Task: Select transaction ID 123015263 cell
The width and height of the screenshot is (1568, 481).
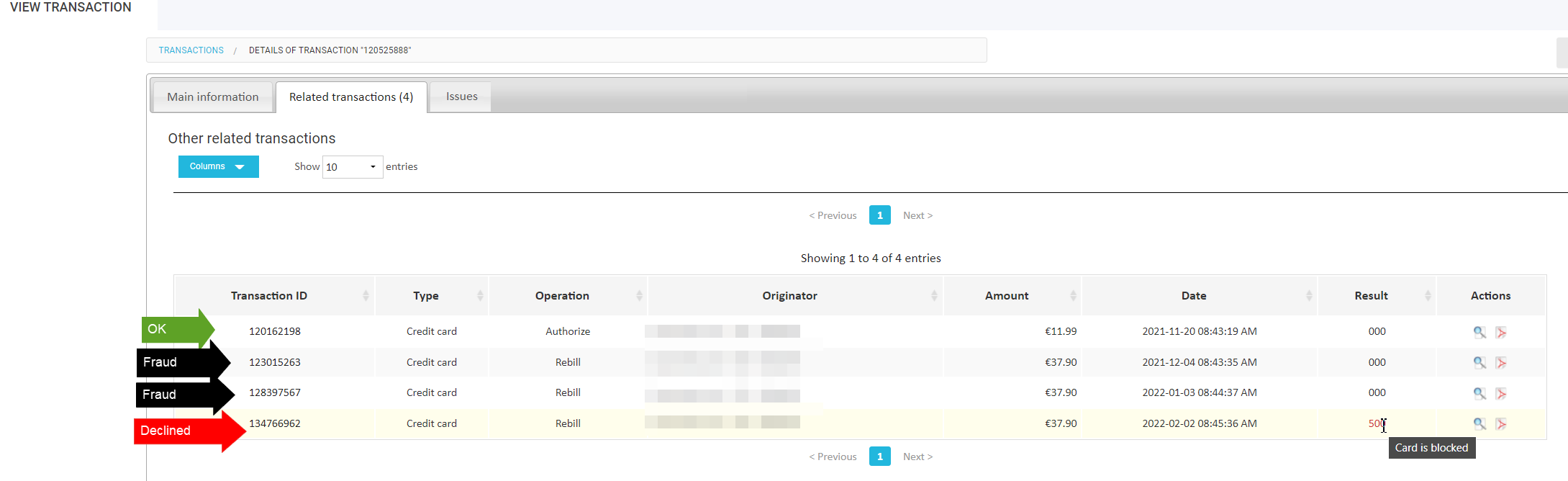Action: 275,362
